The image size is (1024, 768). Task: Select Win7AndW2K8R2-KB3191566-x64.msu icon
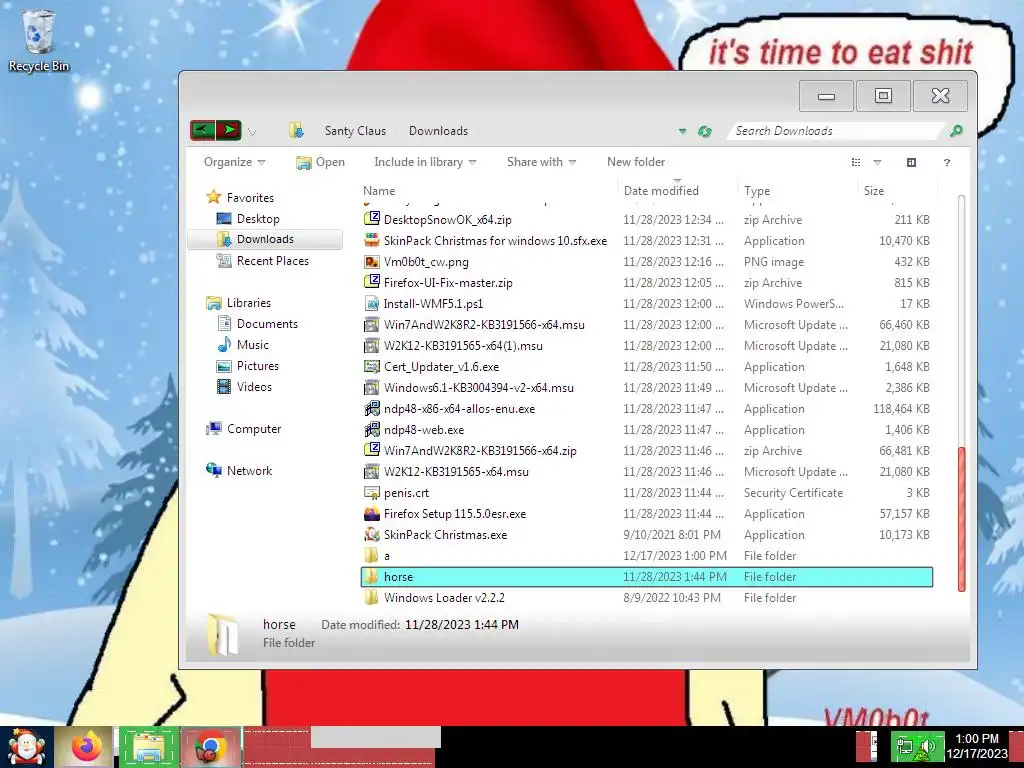(372, 325)
